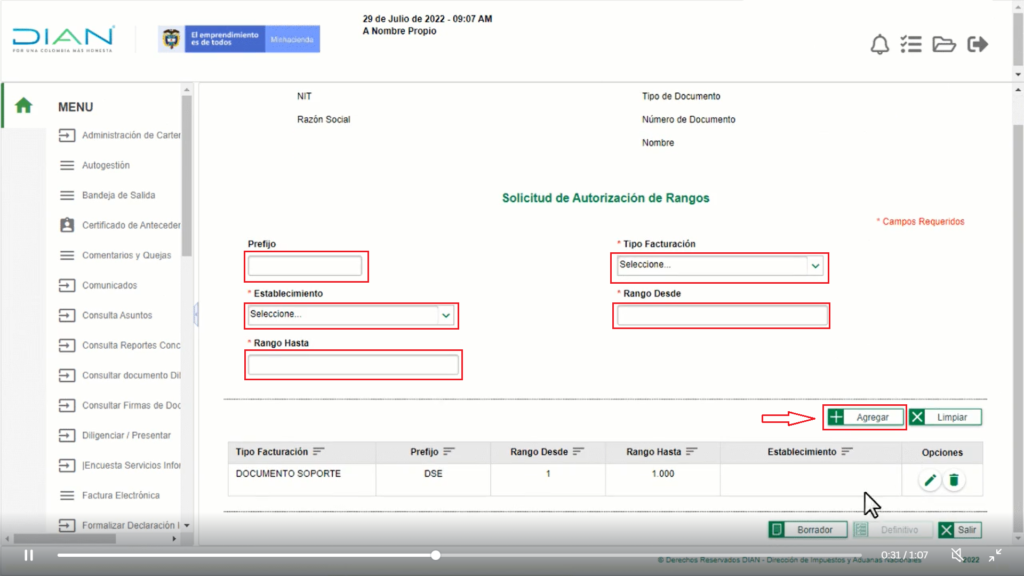Open the task checklist icon
This screenshot has height=576, width=1024.
point(911,44)
